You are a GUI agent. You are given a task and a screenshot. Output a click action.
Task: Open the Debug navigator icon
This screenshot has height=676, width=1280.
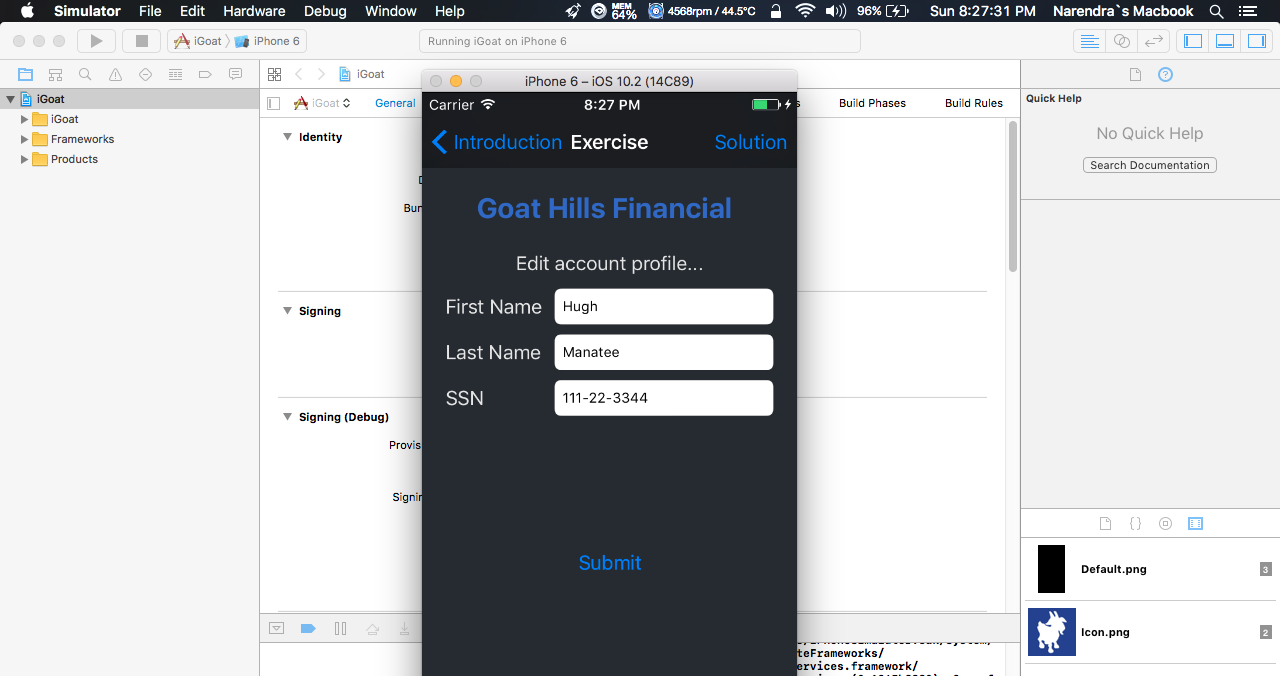tap(176, 74)
